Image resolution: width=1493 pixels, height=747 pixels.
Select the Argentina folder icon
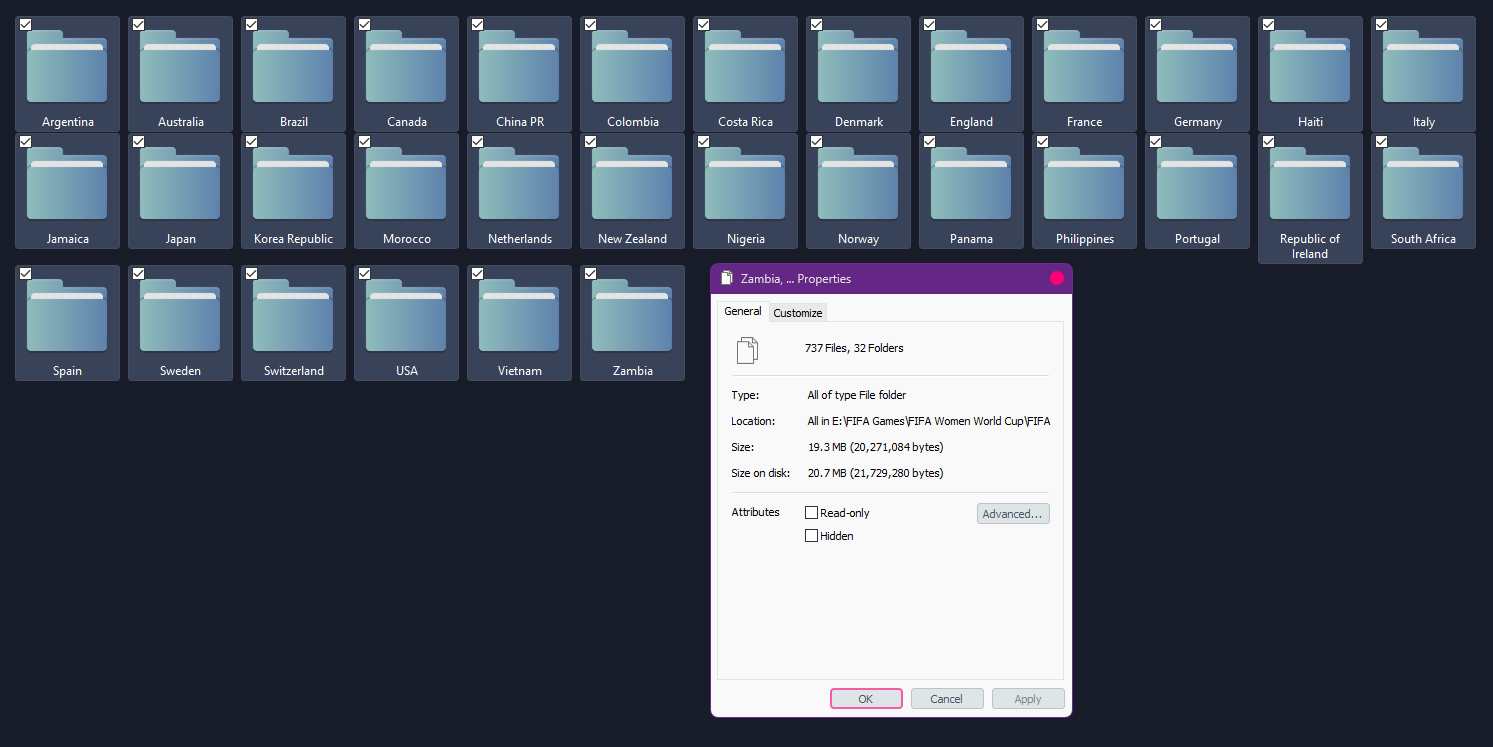67,67
